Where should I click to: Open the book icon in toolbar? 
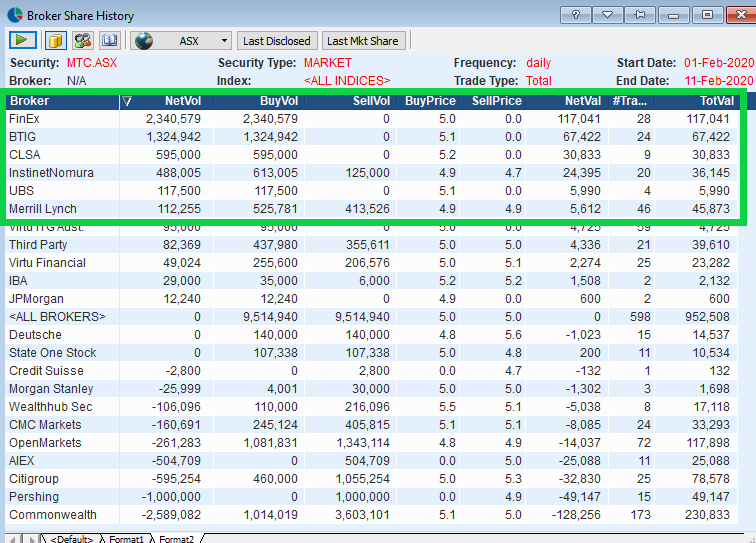pos(109,41)
